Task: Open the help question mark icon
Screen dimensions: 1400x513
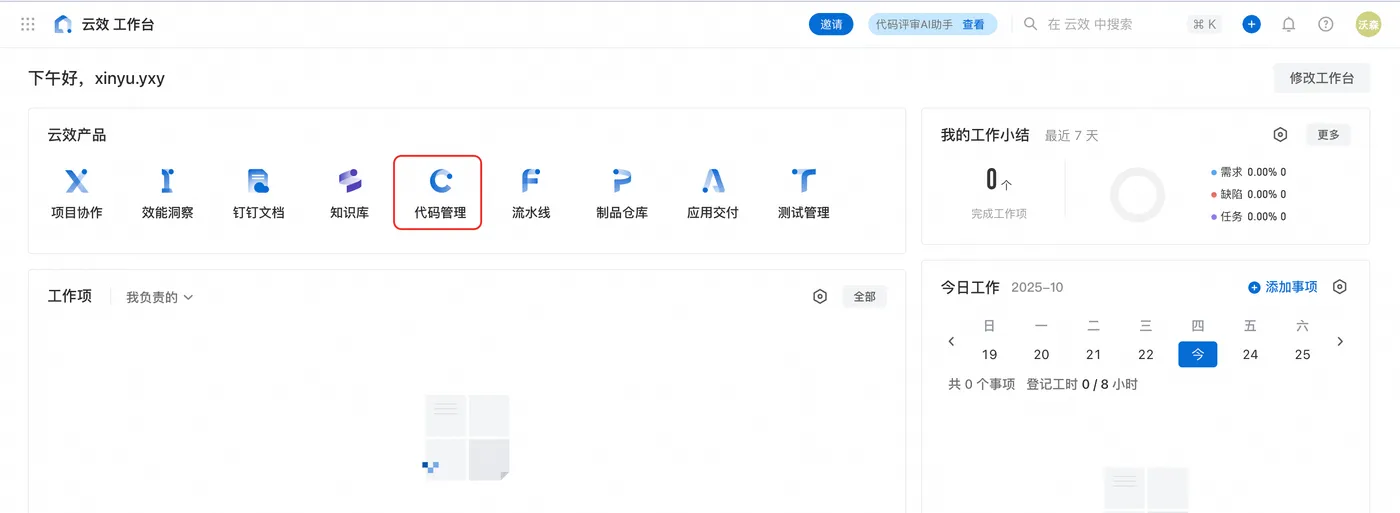Action: click(1326, 24)
